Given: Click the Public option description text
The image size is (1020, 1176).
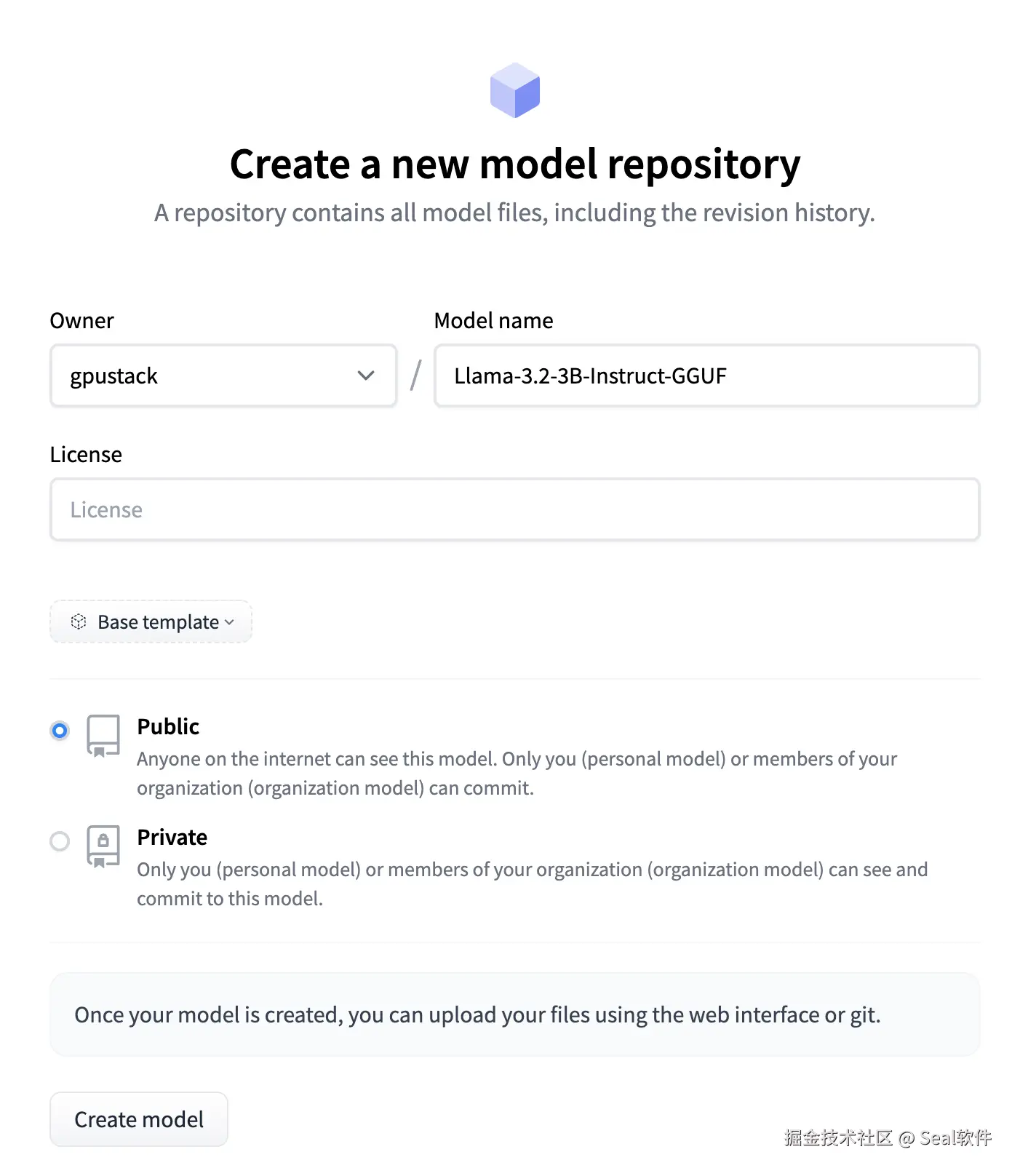Looking at the screenshot, I should (x=516, y=773).
